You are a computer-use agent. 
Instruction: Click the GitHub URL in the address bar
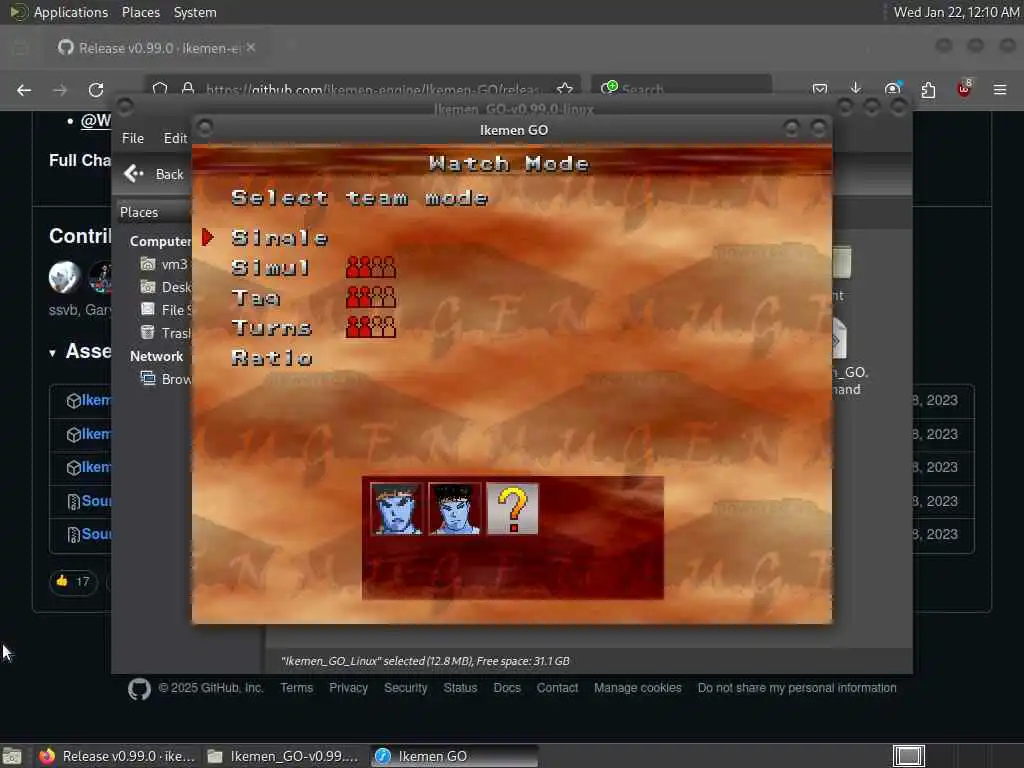(x=372, y=89)
